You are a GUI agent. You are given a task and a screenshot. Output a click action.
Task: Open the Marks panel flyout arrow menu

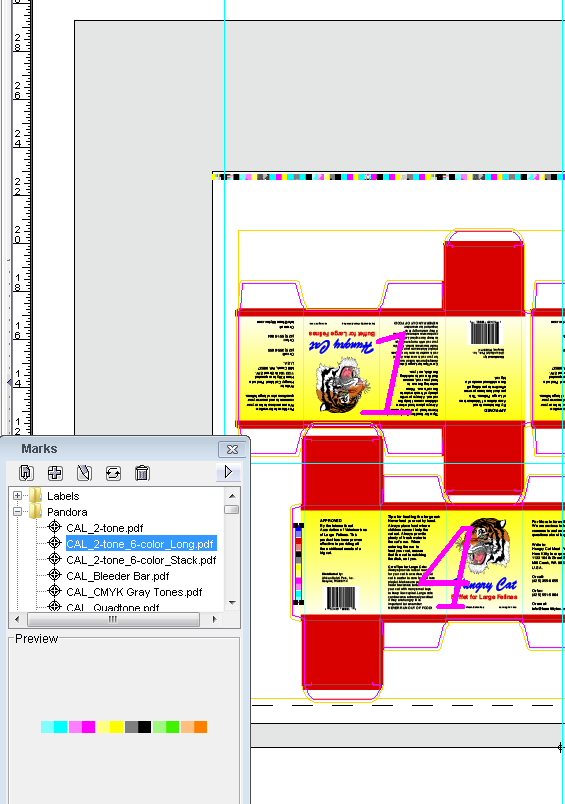(228, 471)
